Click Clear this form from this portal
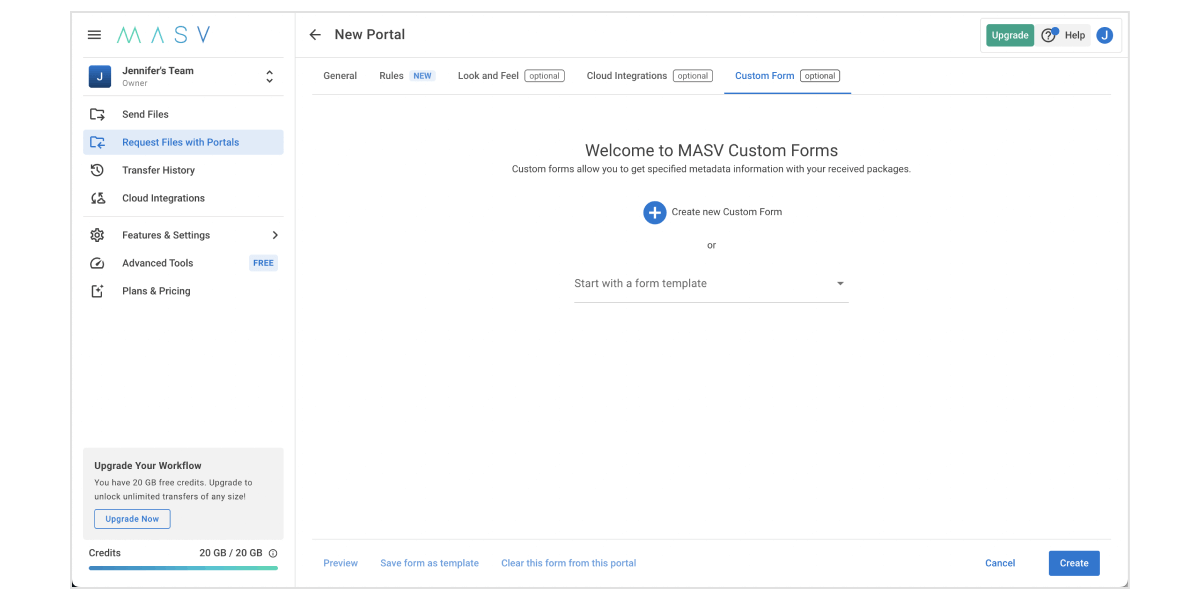 pyautogui.click(x=568, y=563)
